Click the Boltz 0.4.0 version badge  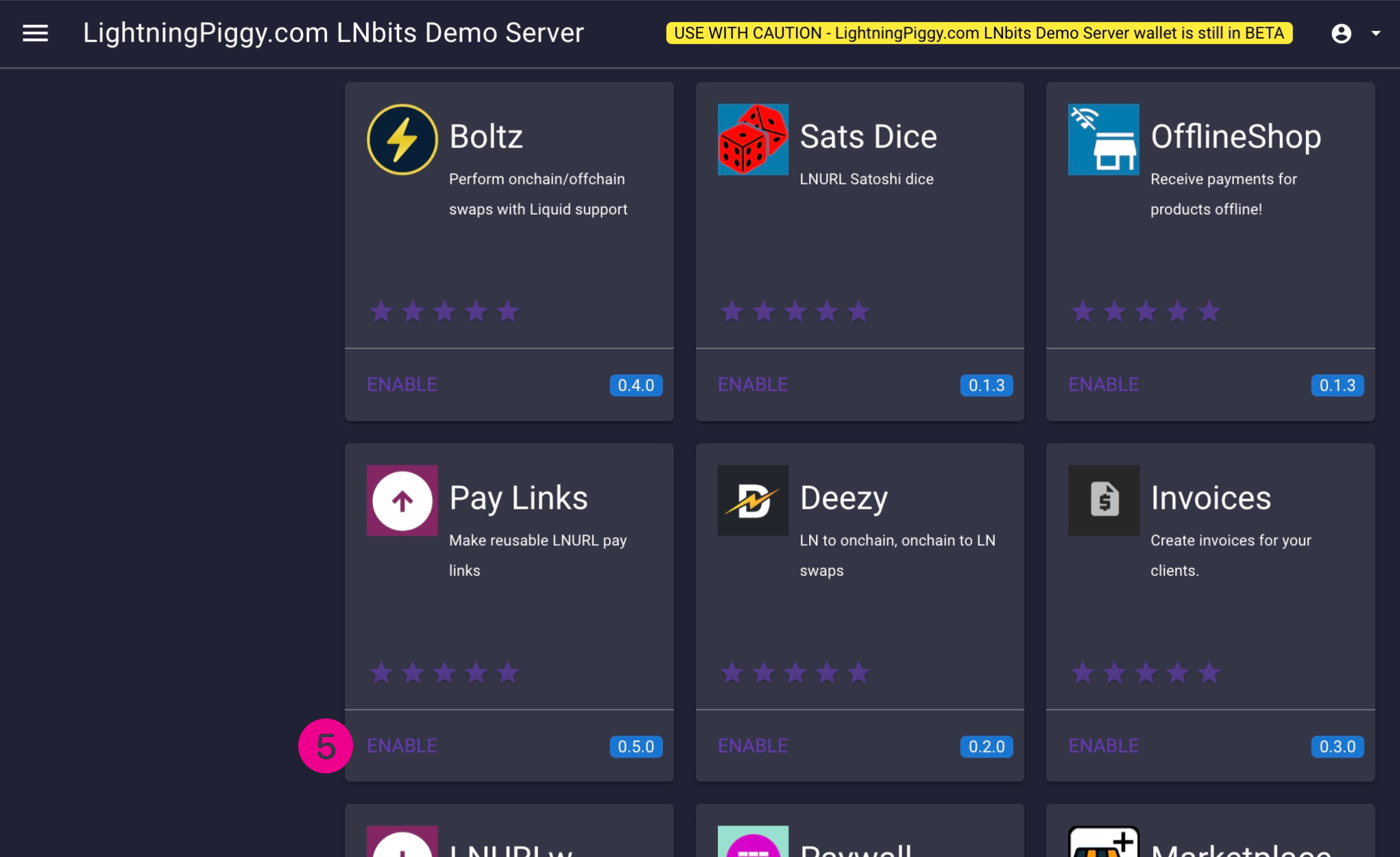pyautogui.click(x=636, y=385)
